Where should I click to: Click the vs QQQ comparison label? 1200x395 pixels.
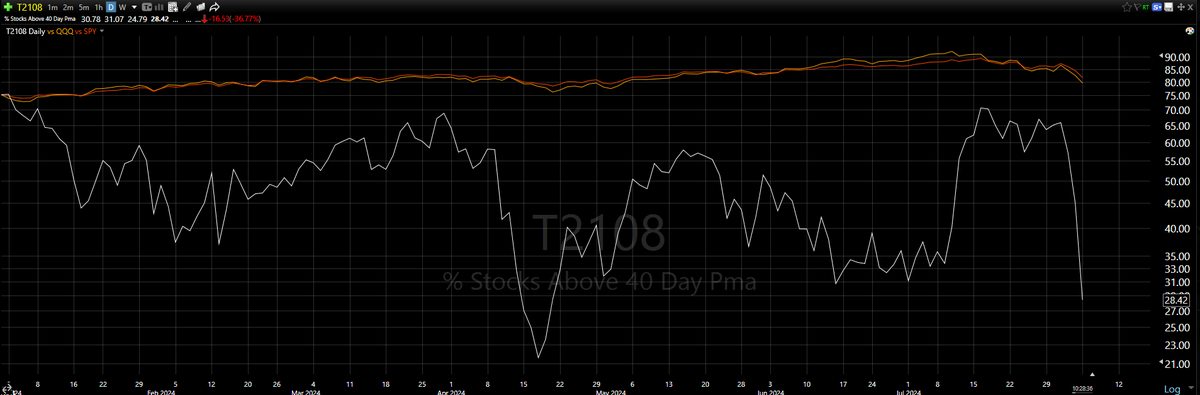tap(60, 31)
